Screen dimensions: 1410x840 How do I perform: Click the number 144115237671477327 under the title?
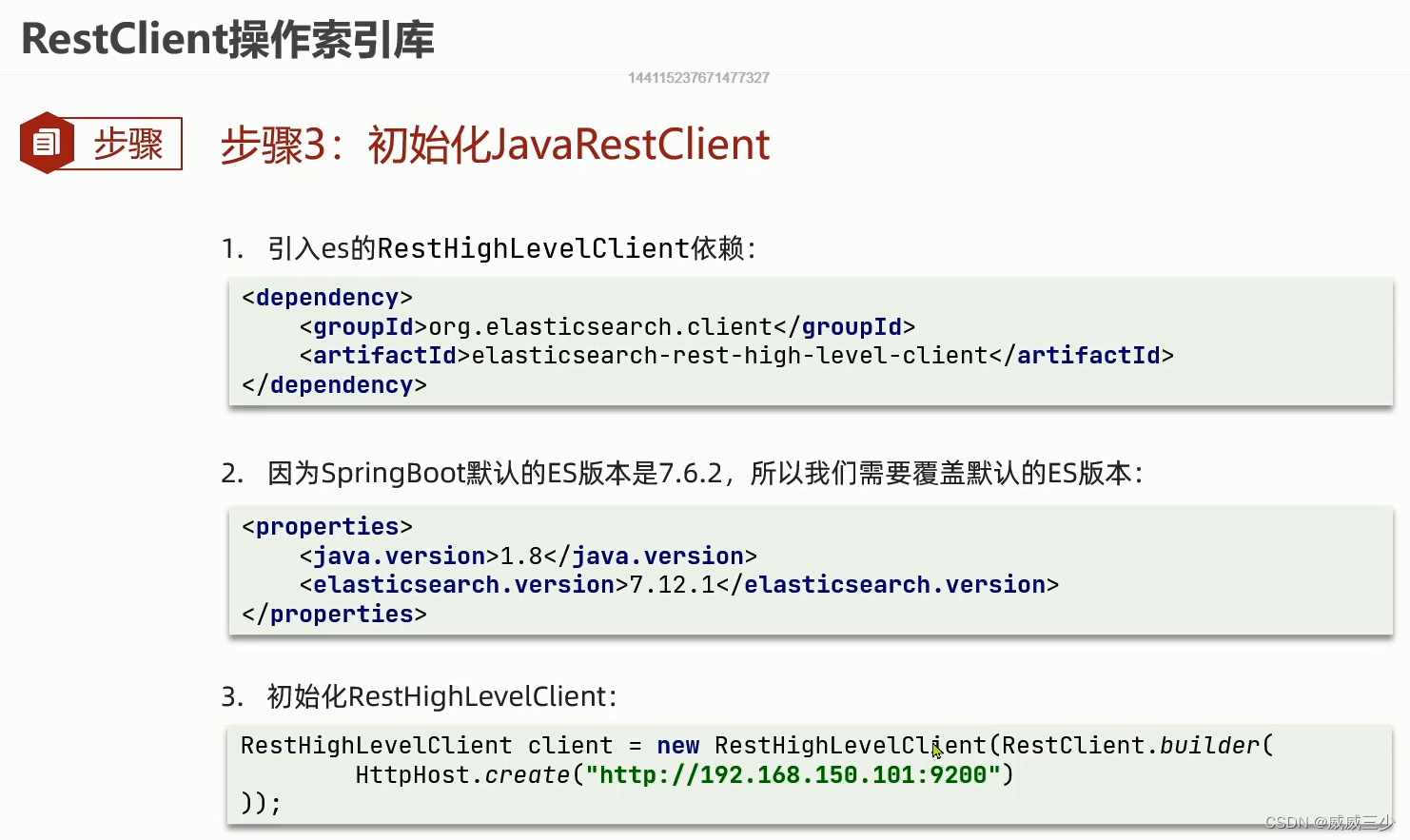698,78
